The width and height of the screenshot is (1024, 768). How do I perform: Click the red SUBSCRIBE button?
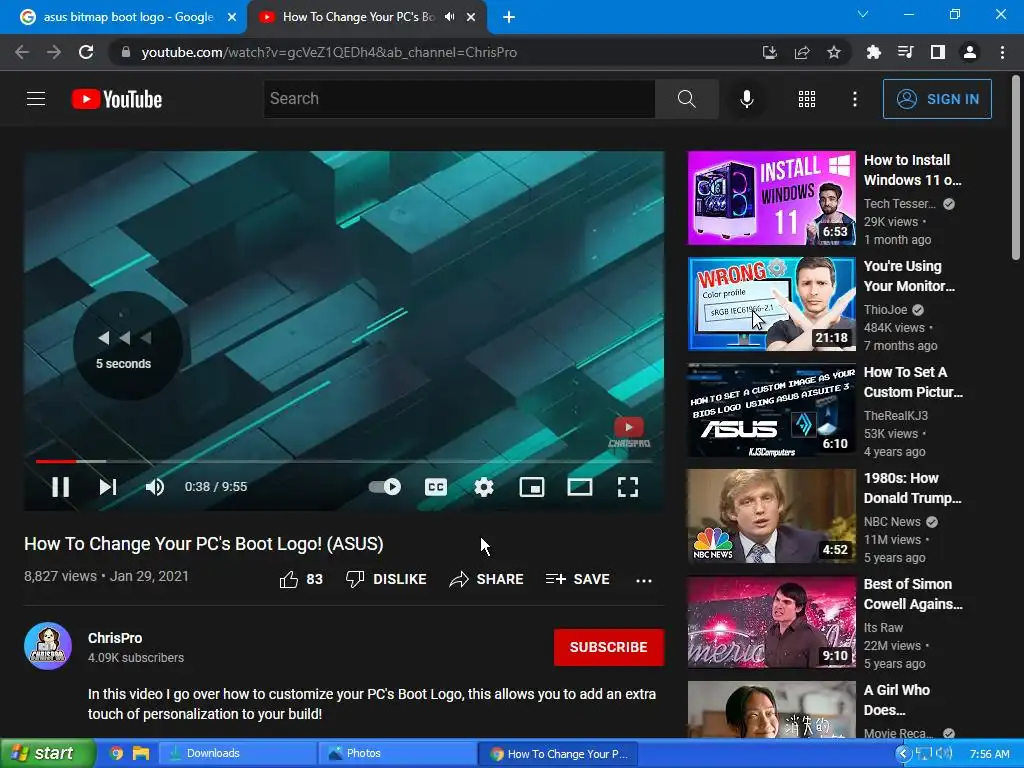click(609, 647)
